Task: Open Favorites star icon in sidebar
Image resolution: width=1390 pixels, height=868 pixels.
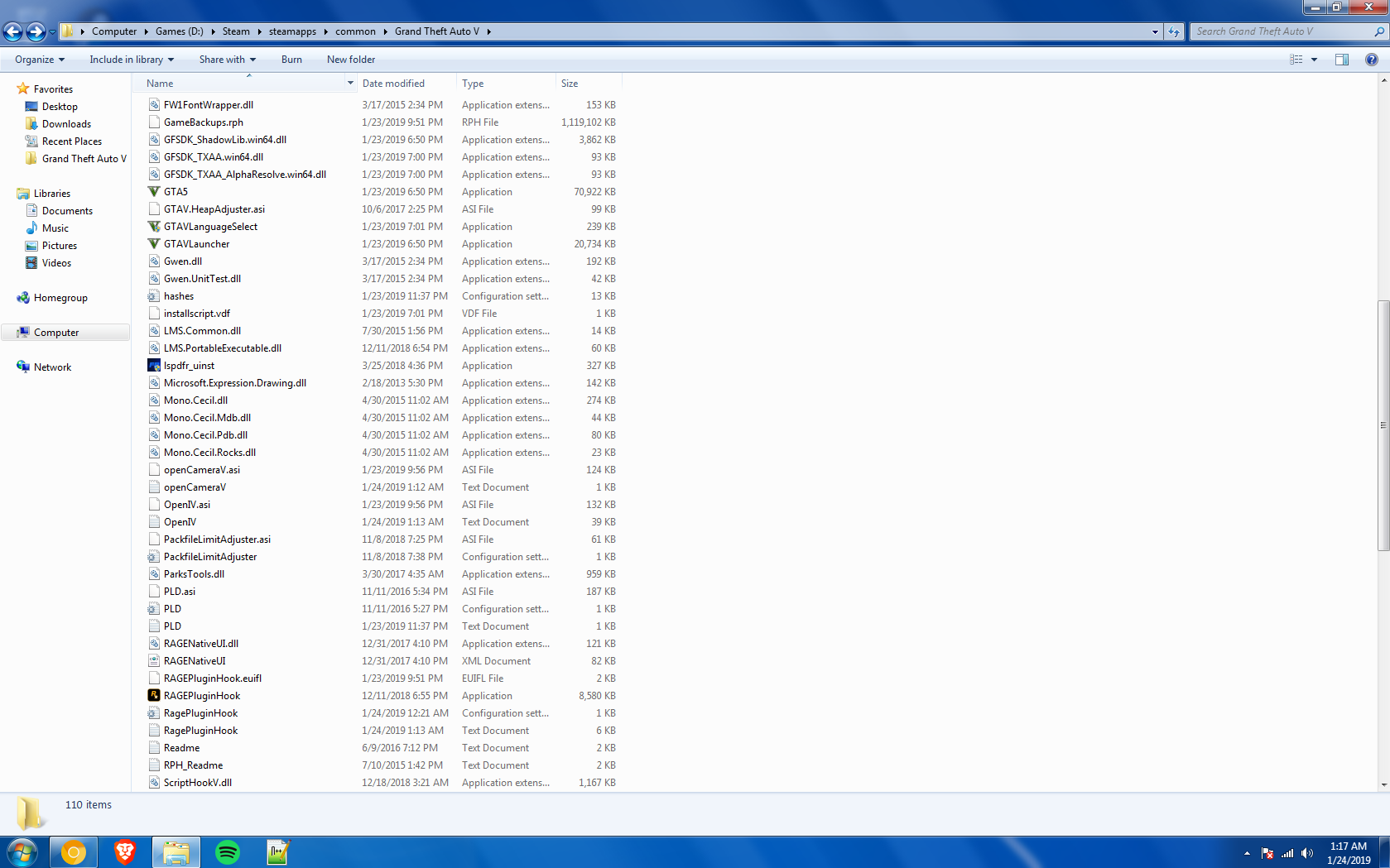Action: pos(23,89)
